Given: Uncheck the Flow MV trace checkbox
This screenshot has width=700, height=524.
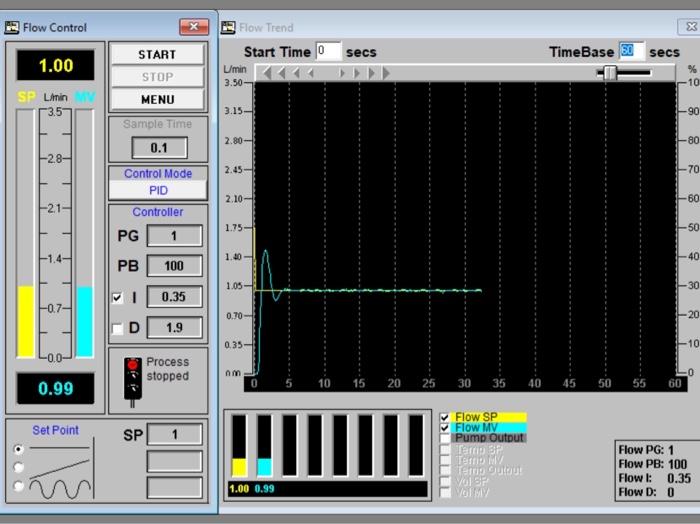Looking at the screenshot, I should pos(445,428).
